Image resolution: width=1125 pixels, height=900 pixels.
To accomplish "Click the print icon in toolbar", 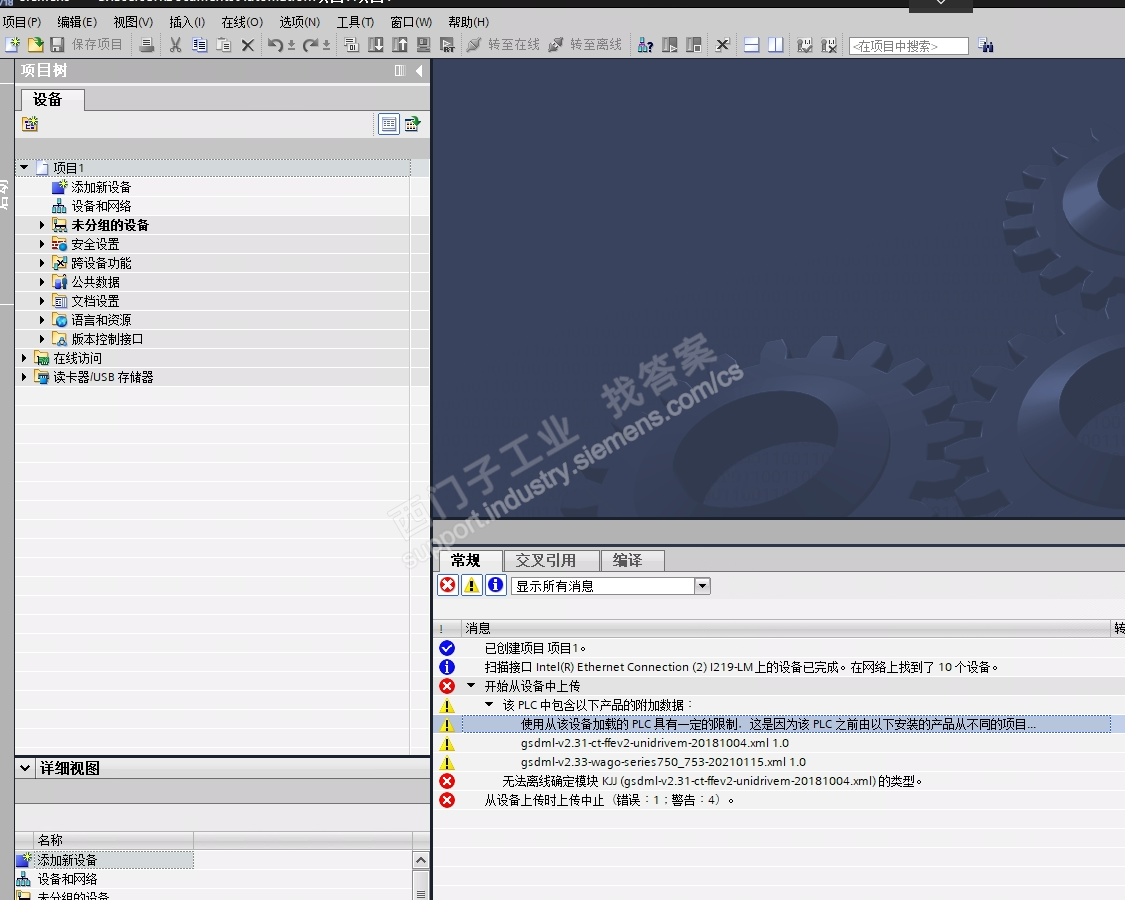I will point(147,45).
